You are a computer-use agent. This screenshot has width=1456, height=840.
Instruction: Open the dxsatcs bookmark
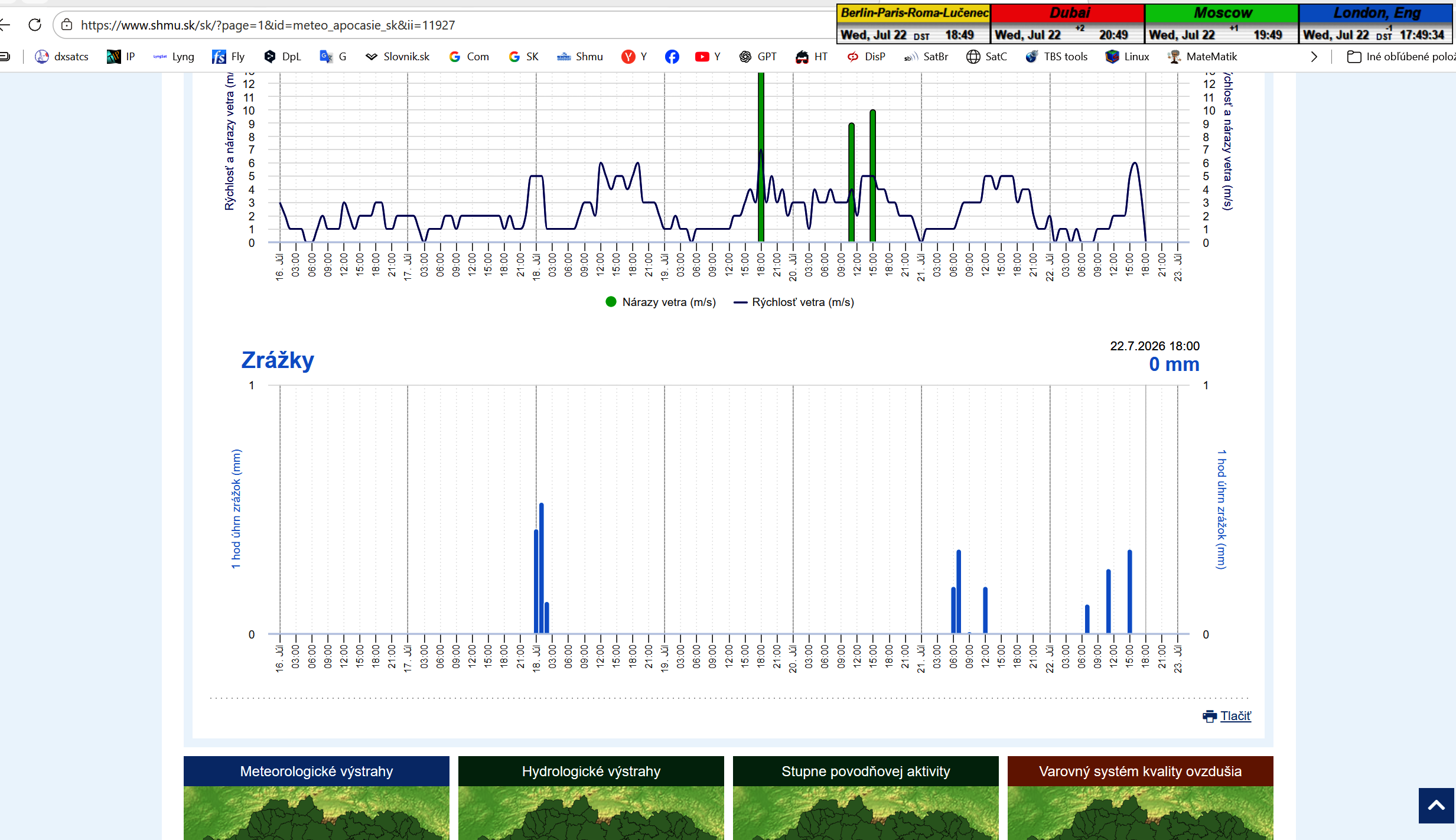coord(61,57)
